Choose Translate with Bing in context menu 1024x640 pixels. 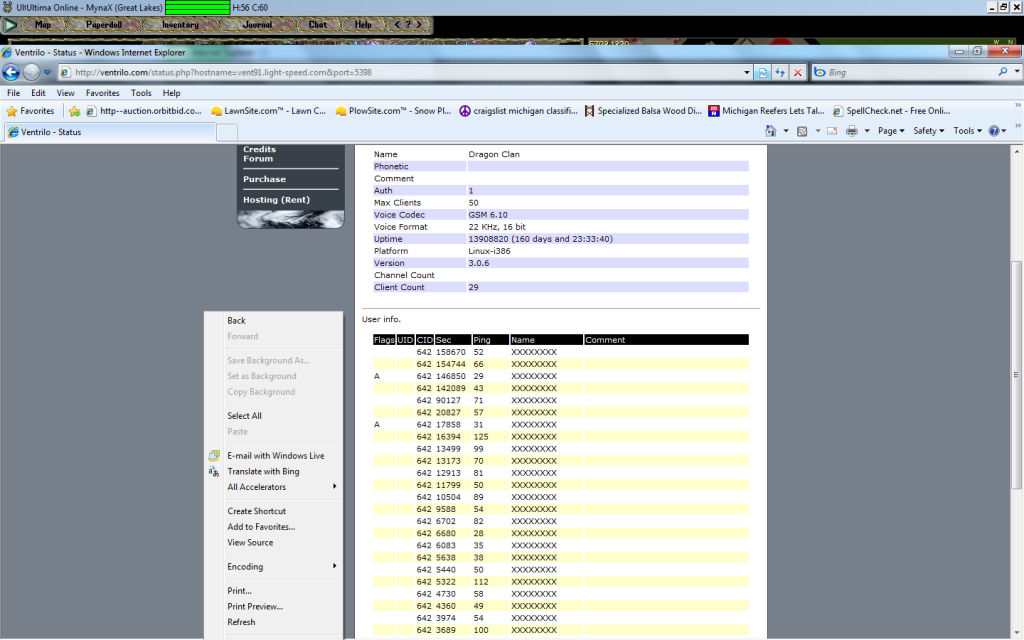click(274, 472)
